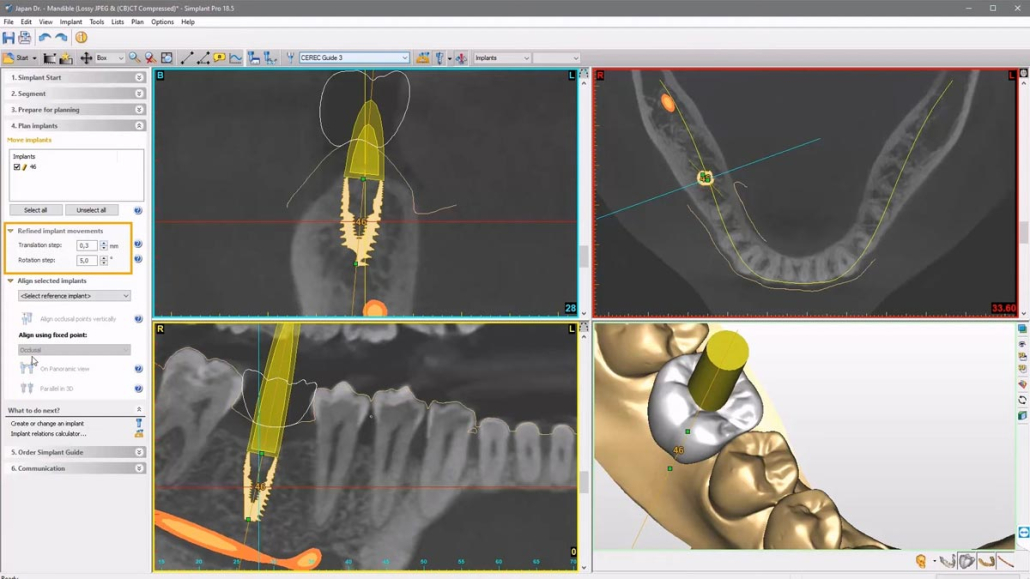Click the Translation step input field
Screen dimensions: 1030x579
86,245
